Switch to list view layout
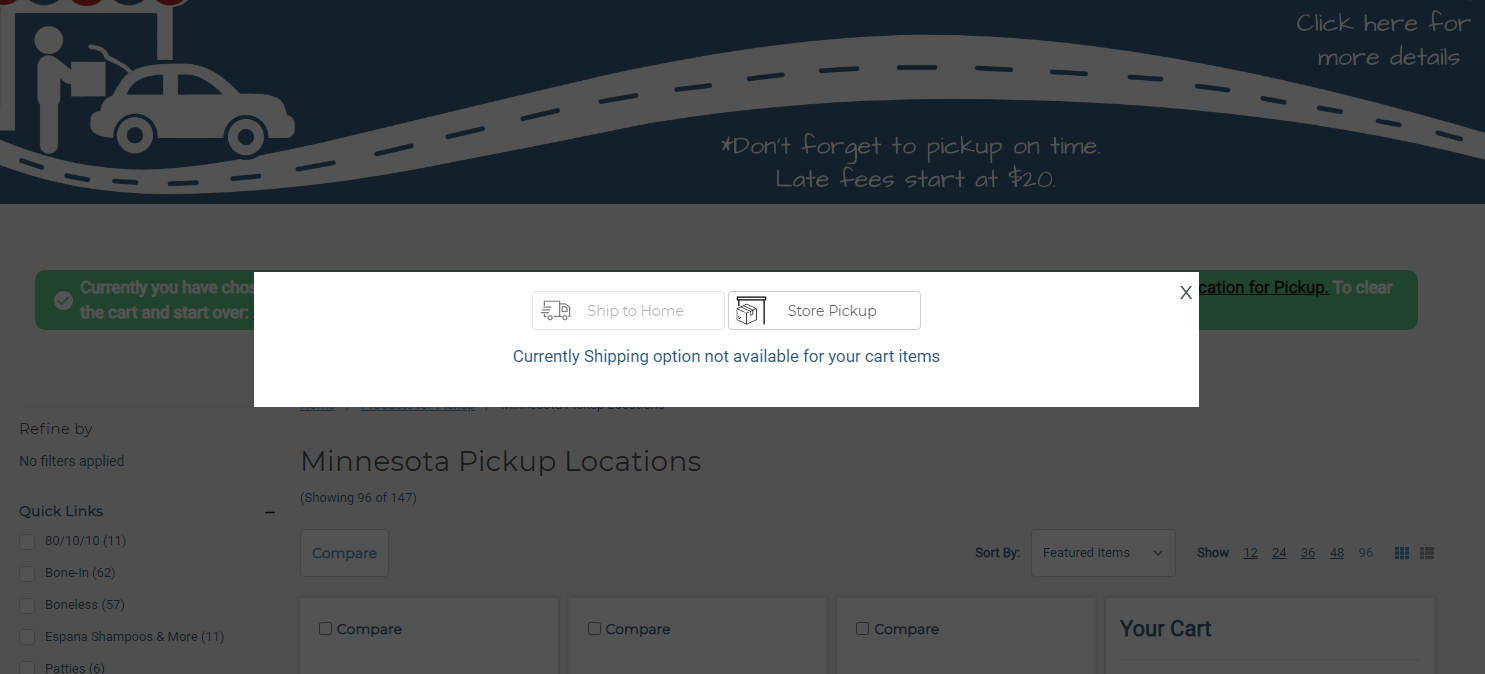This screenshot has height=674, width=1485. [1427, 553]
